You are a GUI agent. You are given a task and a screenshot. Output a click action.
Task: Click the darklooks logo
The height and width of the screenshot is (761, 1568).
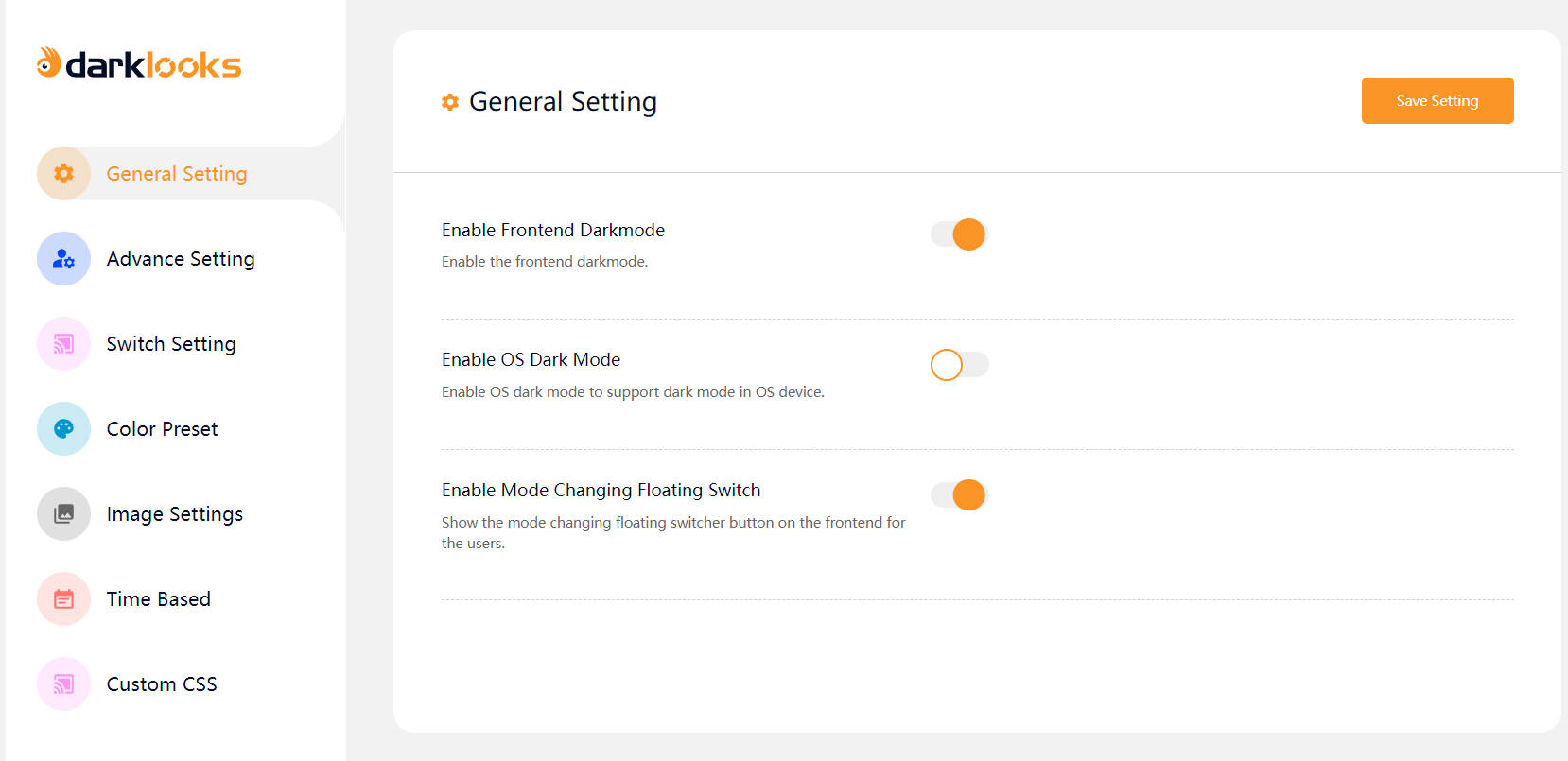(139, 63)
